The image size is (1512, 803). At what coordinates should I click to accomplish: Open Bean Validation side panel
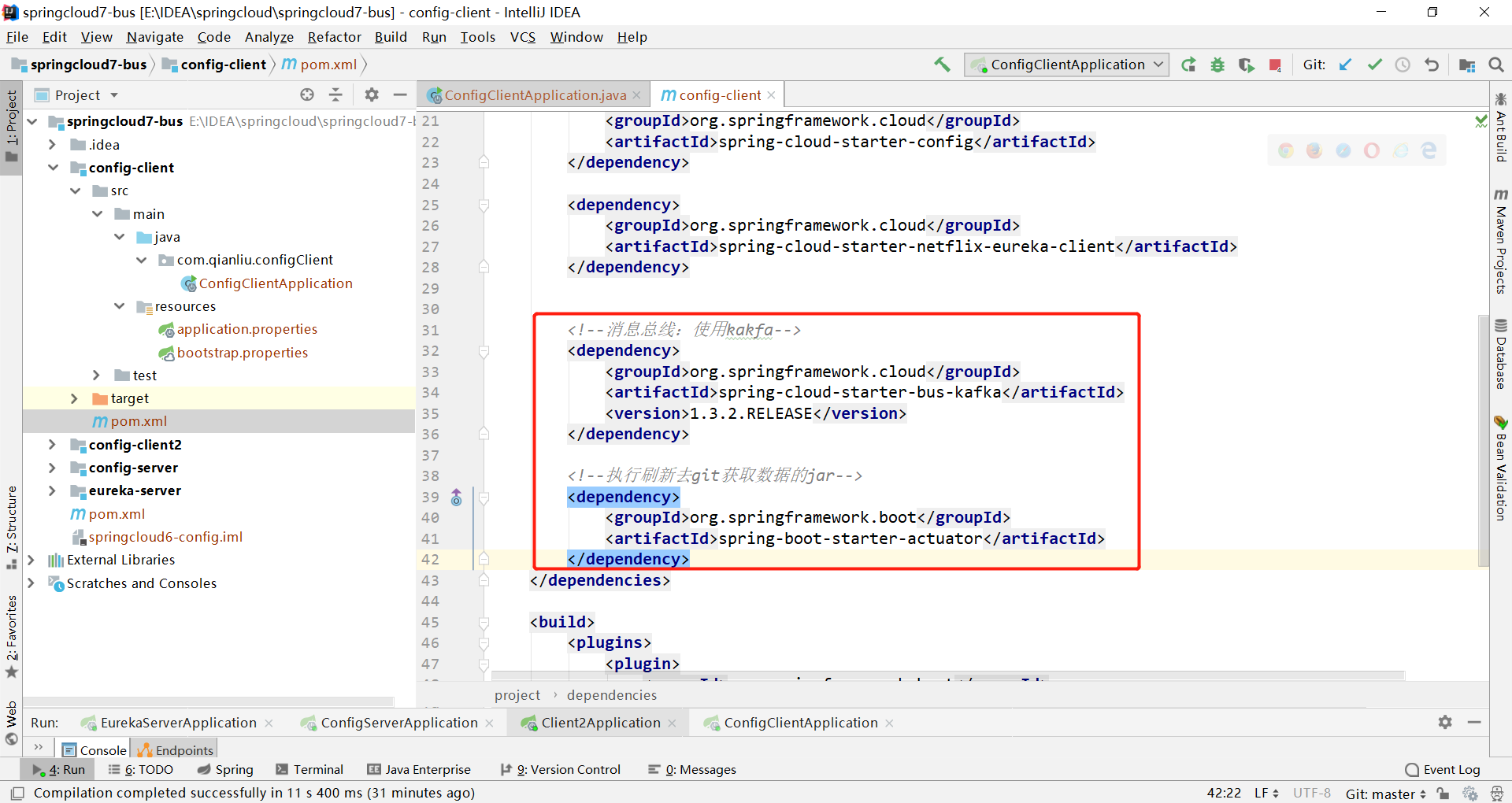(1501, 468)
